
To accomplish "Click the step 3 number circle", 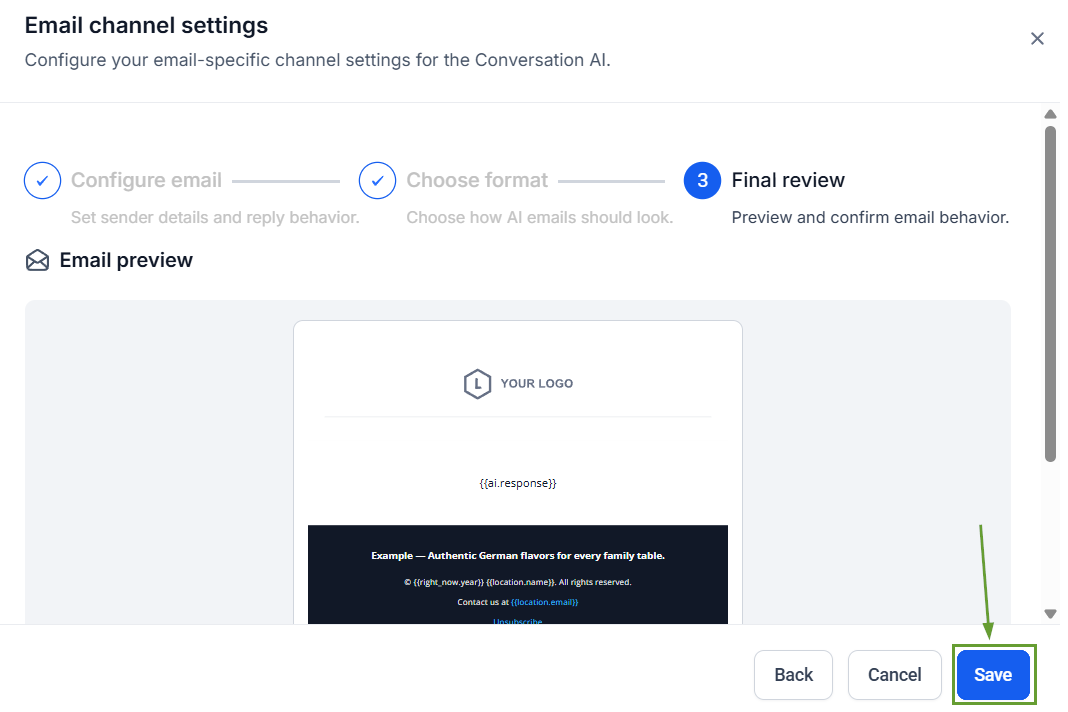I will [703, 181].
